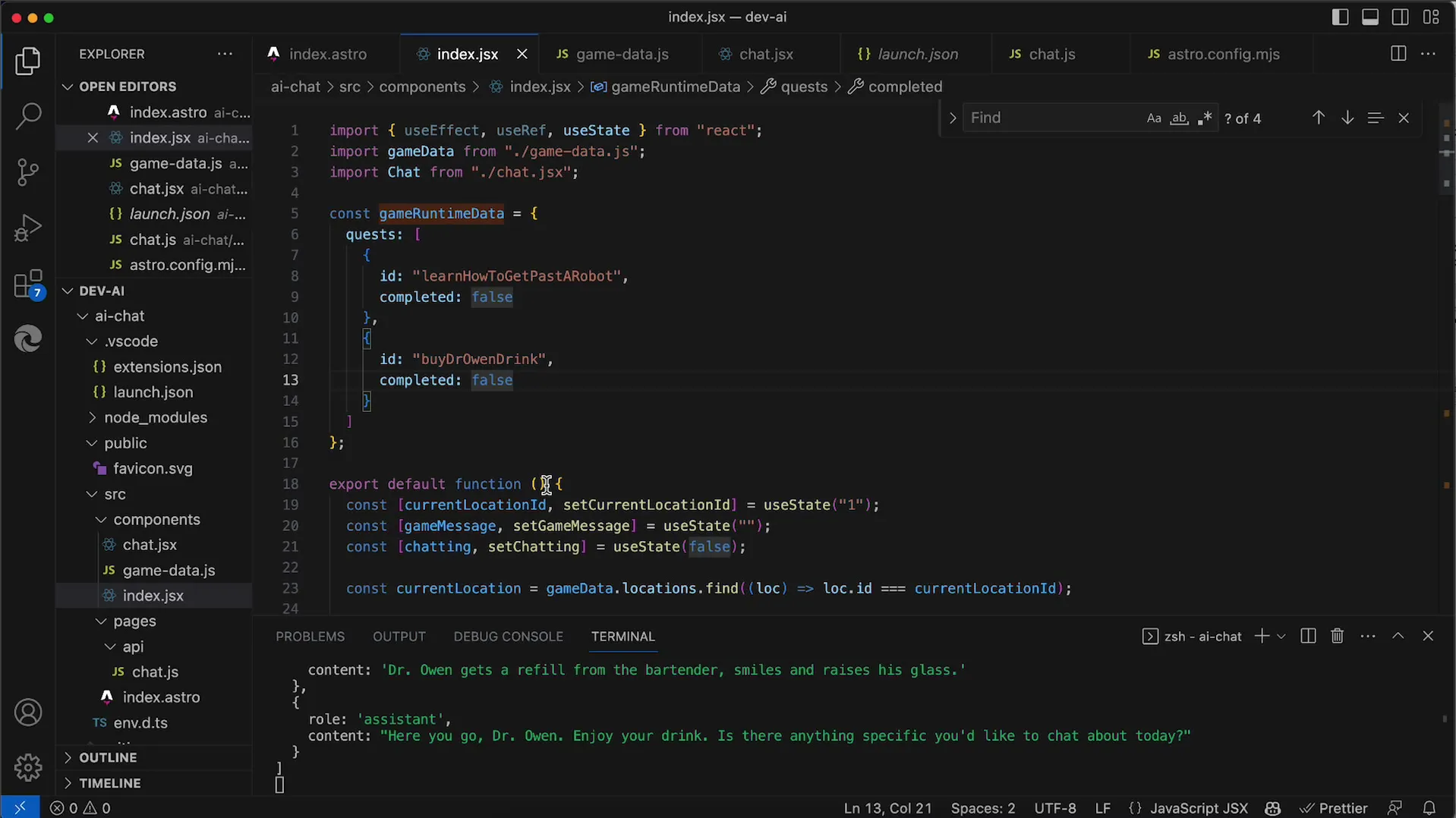Close the Find widget
Screen dimensions: 1456x818
[1404, 118]
